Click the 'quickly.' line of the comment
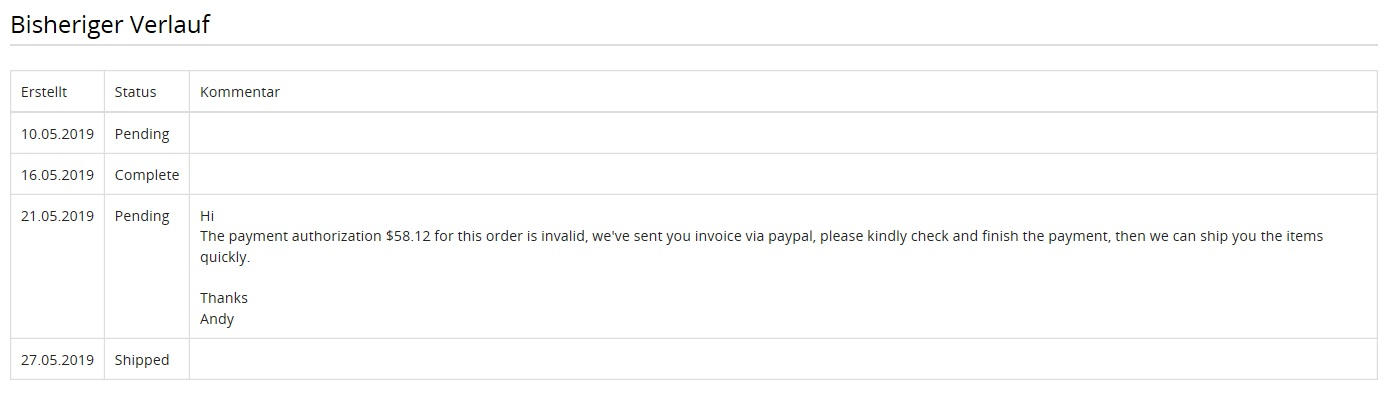Image resolution: width=1390 pixels, height=399 pixels. coord(225,257)
